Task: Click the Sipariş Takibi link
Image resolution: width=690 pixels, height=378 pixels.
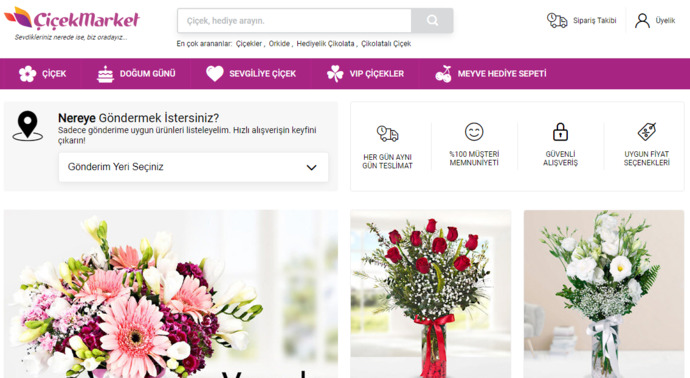Action: click(x=595, y=20)
